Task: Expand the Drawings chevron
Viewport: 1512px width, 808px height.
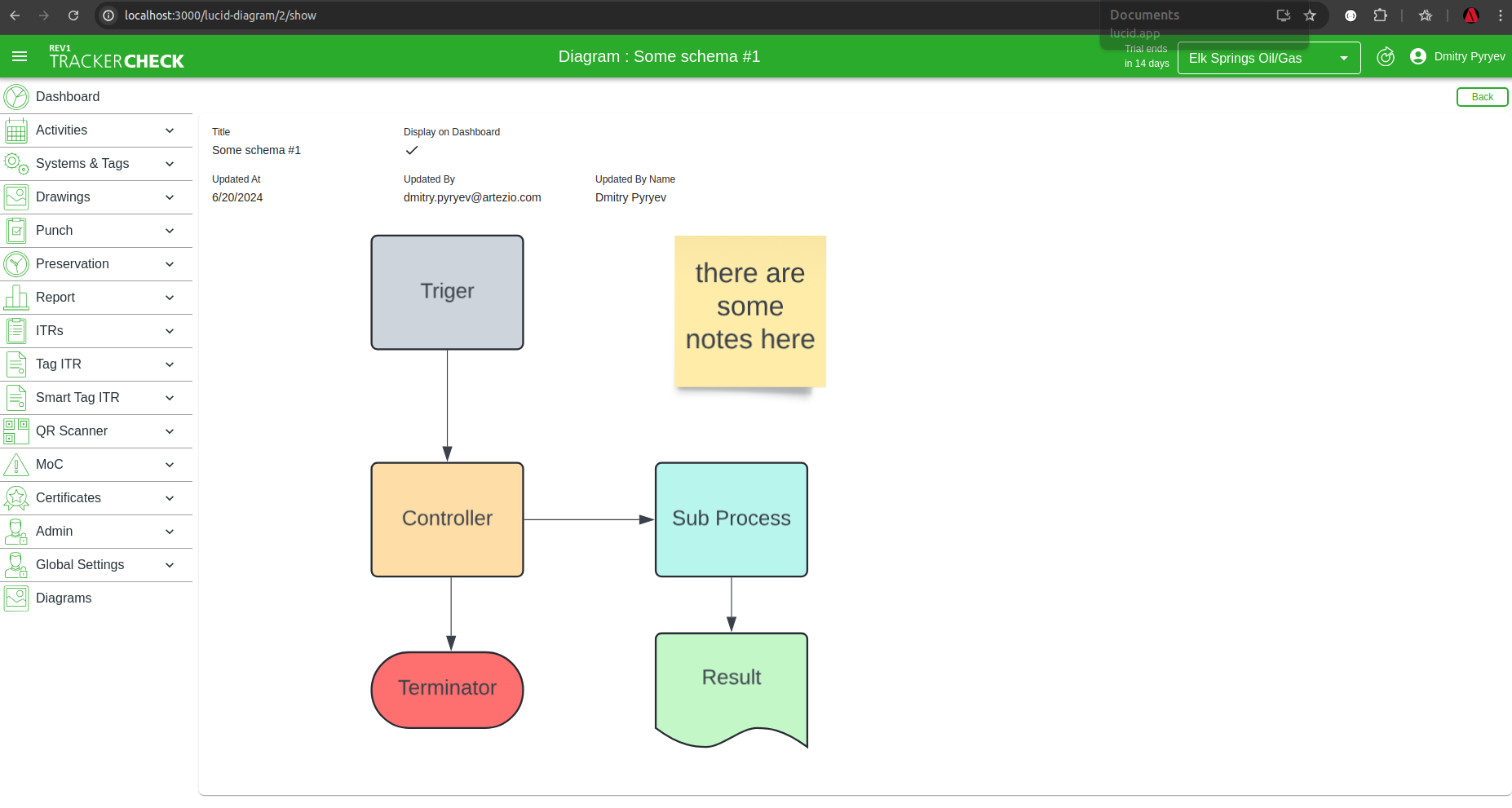Action: coord(170,197)
